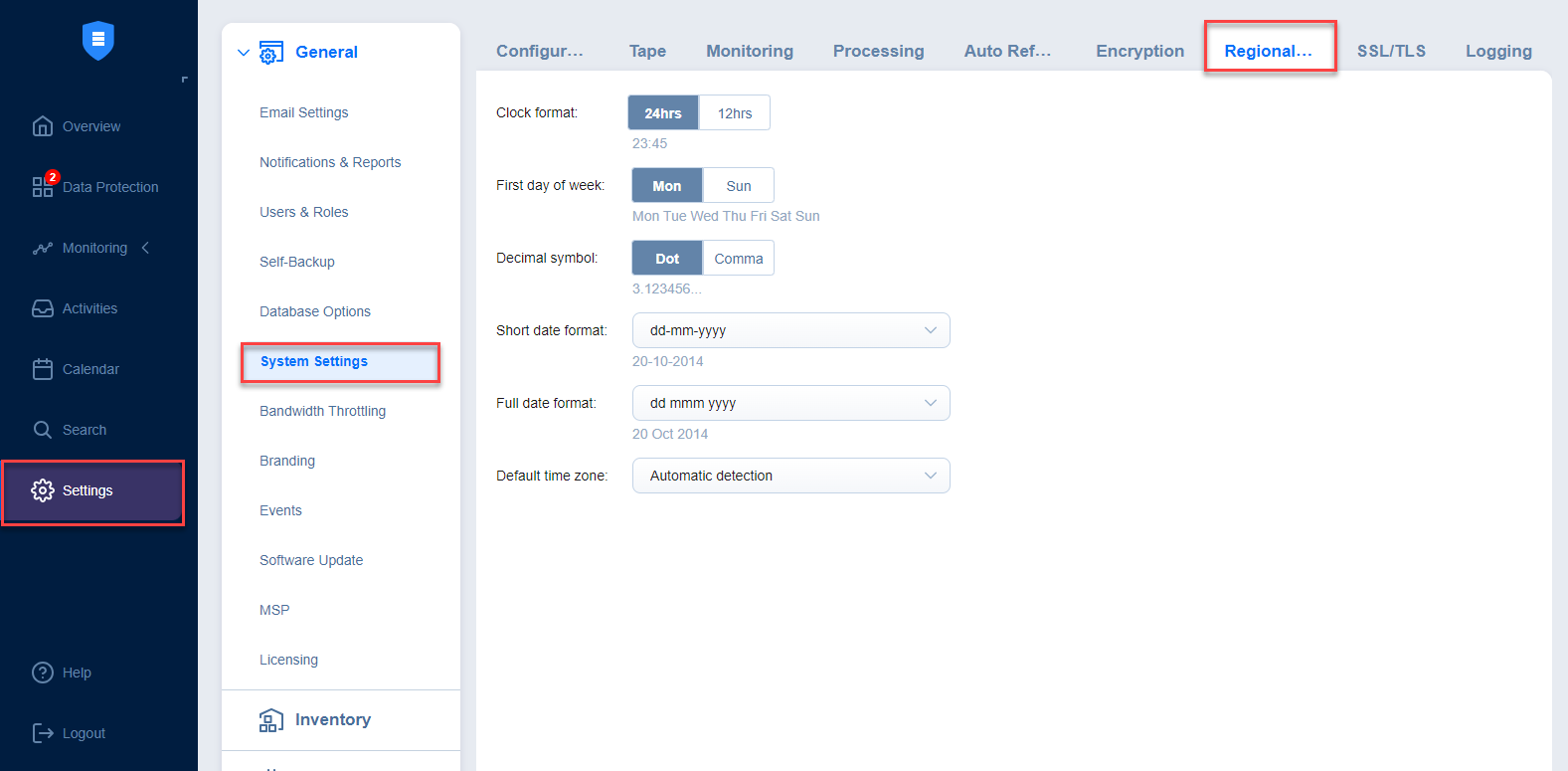The width and height of the screenshot is (1568, 771).
Task: Open Activities using the inbox icon
Action: [42, 308]
